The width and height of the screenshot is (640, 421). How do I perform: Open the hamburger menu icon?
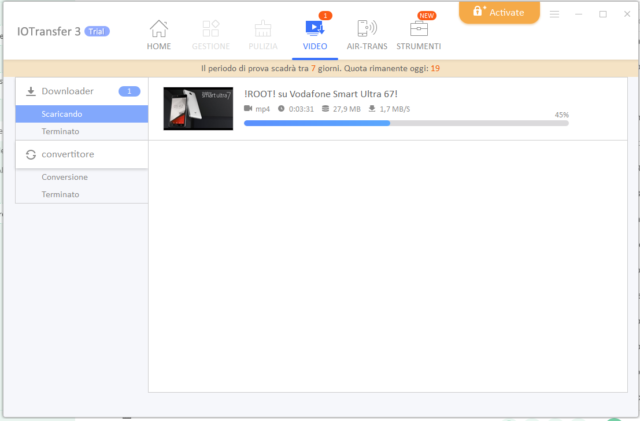coord(554,14)
